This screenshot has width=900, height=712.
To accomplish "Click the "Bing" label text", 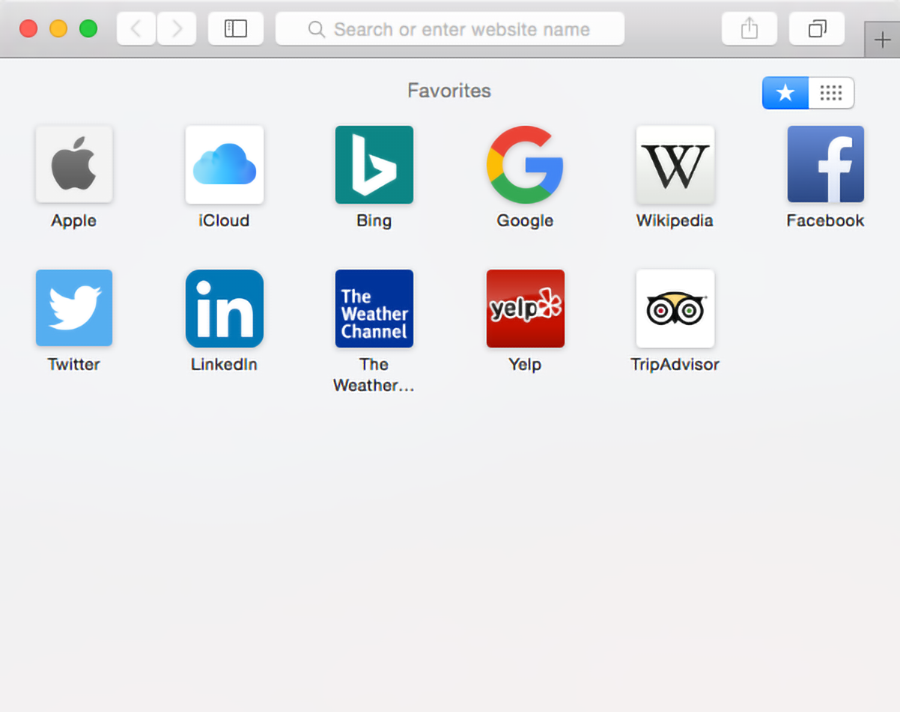I will click(374, 221).
